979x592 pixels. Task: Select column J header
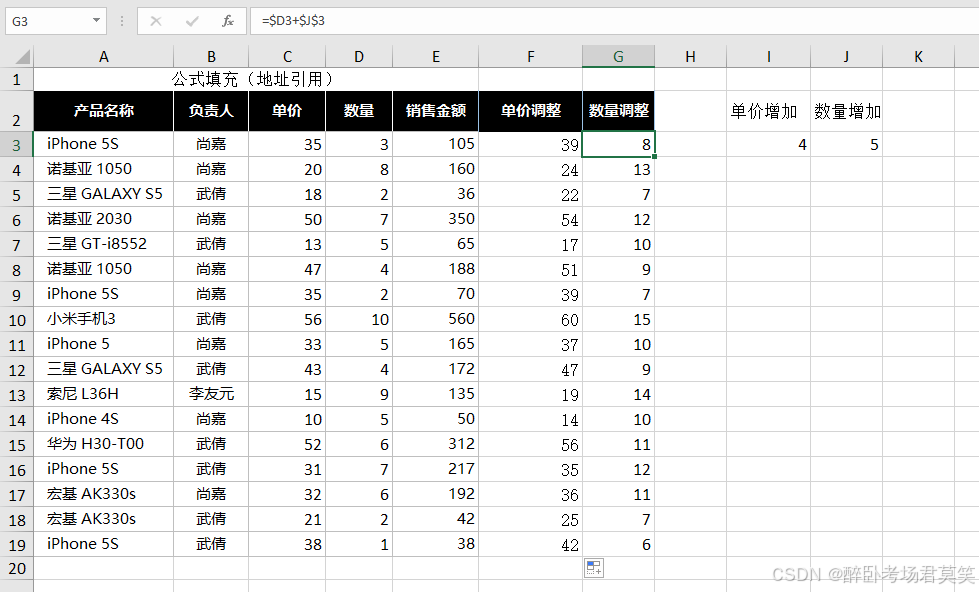(x=847, y=57)
